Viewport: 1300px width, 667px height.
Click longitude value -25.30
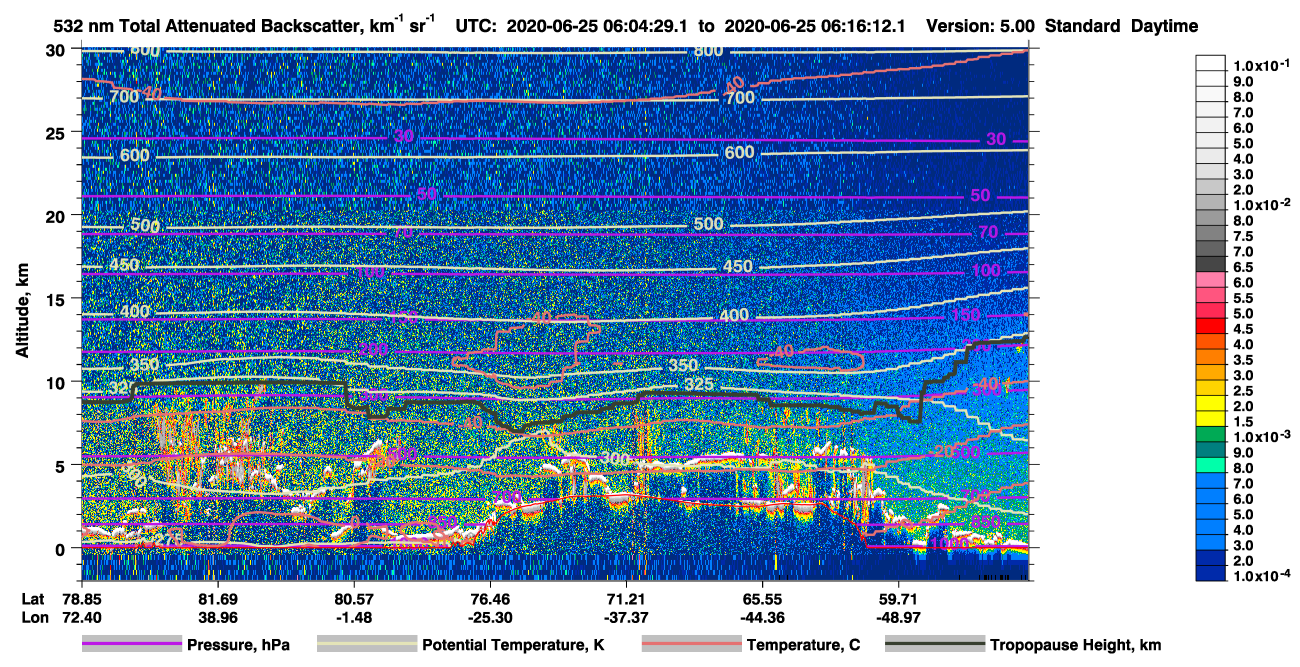(489, 617)
